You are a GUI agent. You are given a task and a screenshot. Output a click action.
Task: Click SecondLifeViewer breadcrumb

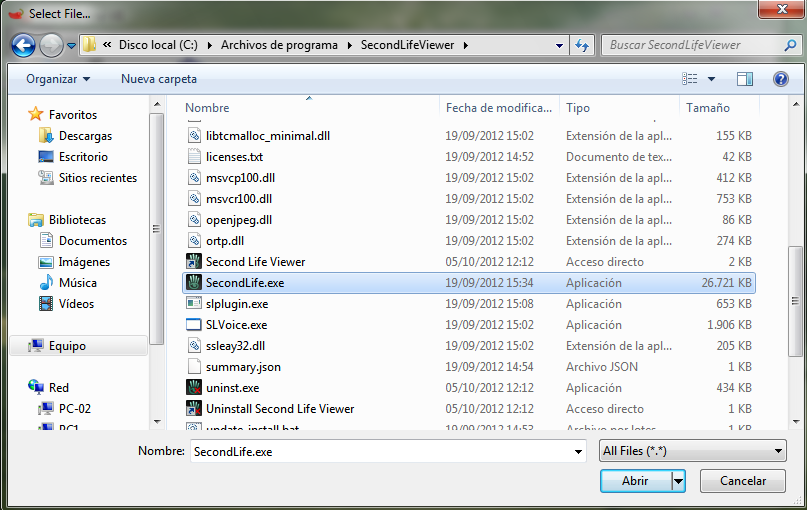click(x=407, y=45)
